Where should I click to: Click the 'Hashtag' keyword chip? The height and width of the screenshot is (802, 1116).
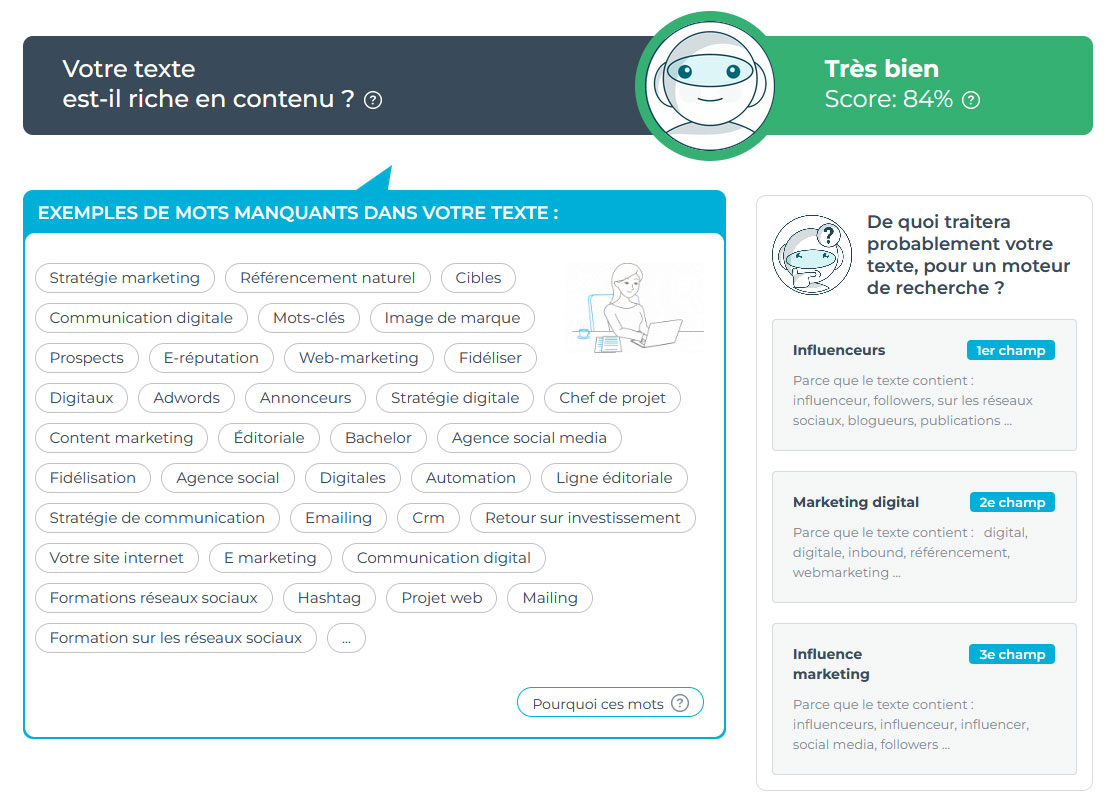coord(329,598)
